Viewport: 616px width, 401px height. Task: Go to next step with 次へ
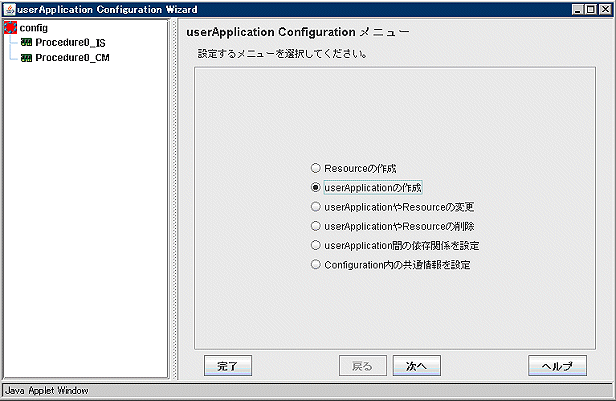click(x=417, y=366)
